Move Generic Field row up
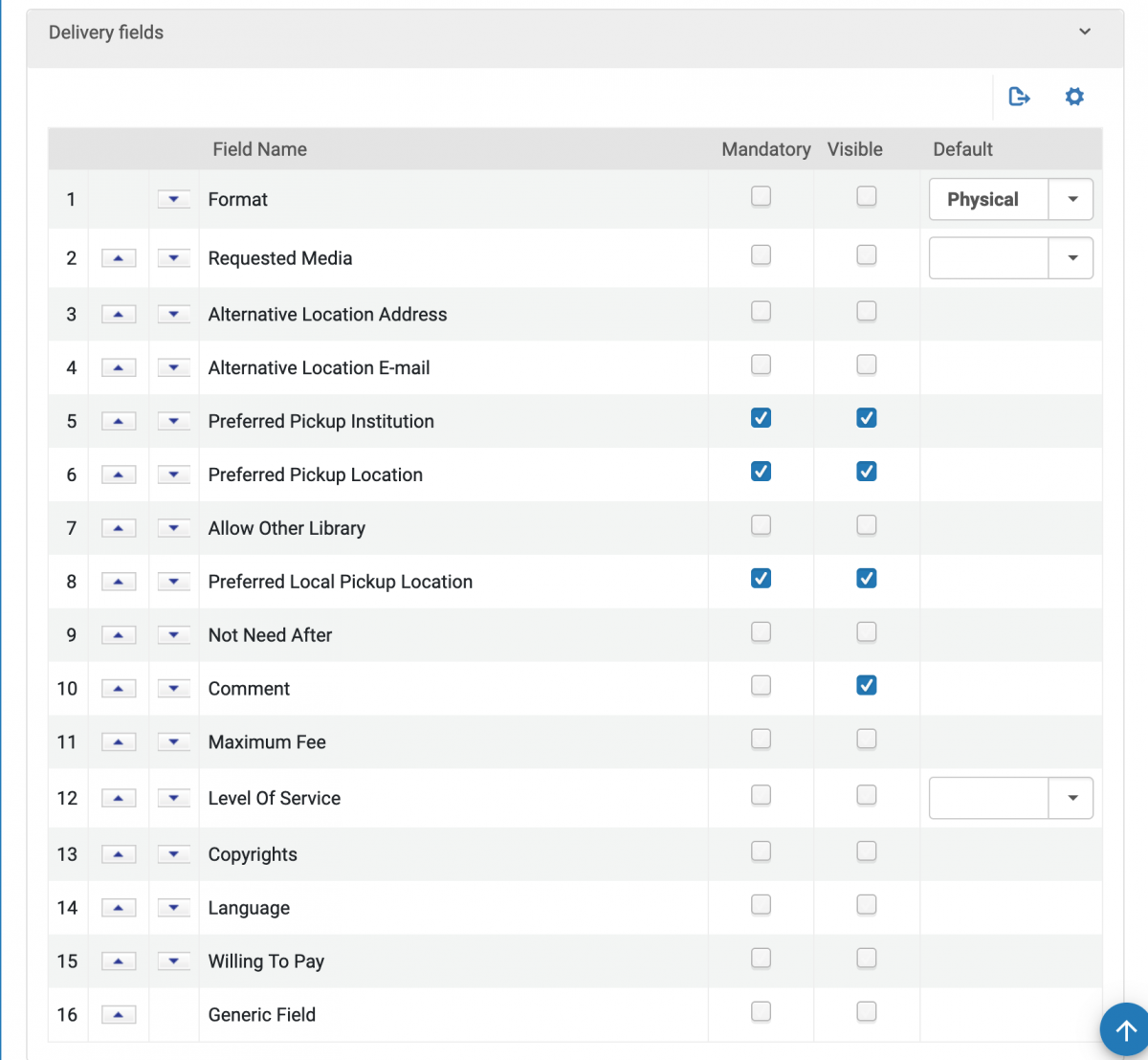This screenshot has width=1148, height=1060. 119,1015
